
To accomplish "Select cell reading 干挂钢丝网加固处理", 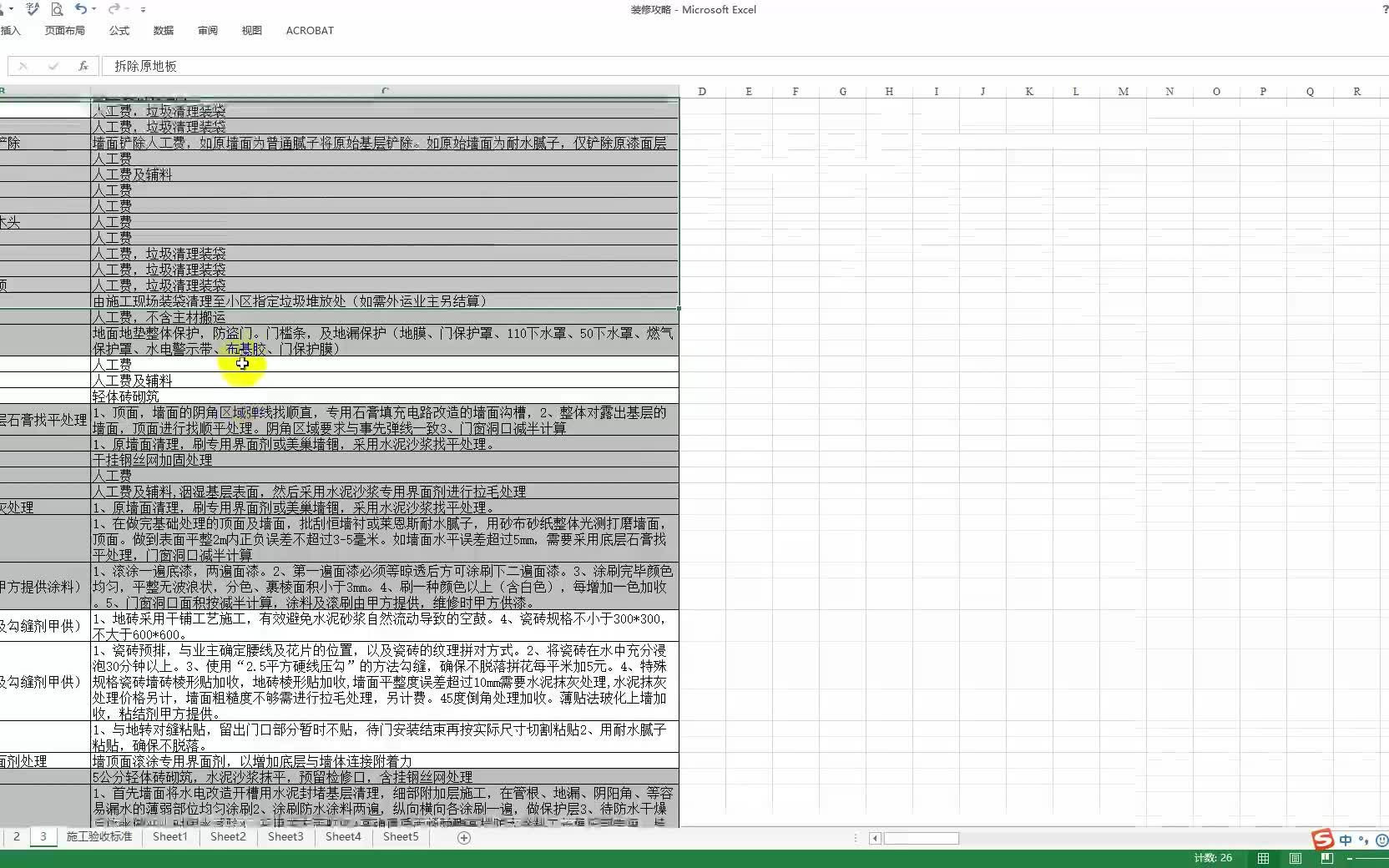I will (x=385, y=460).
